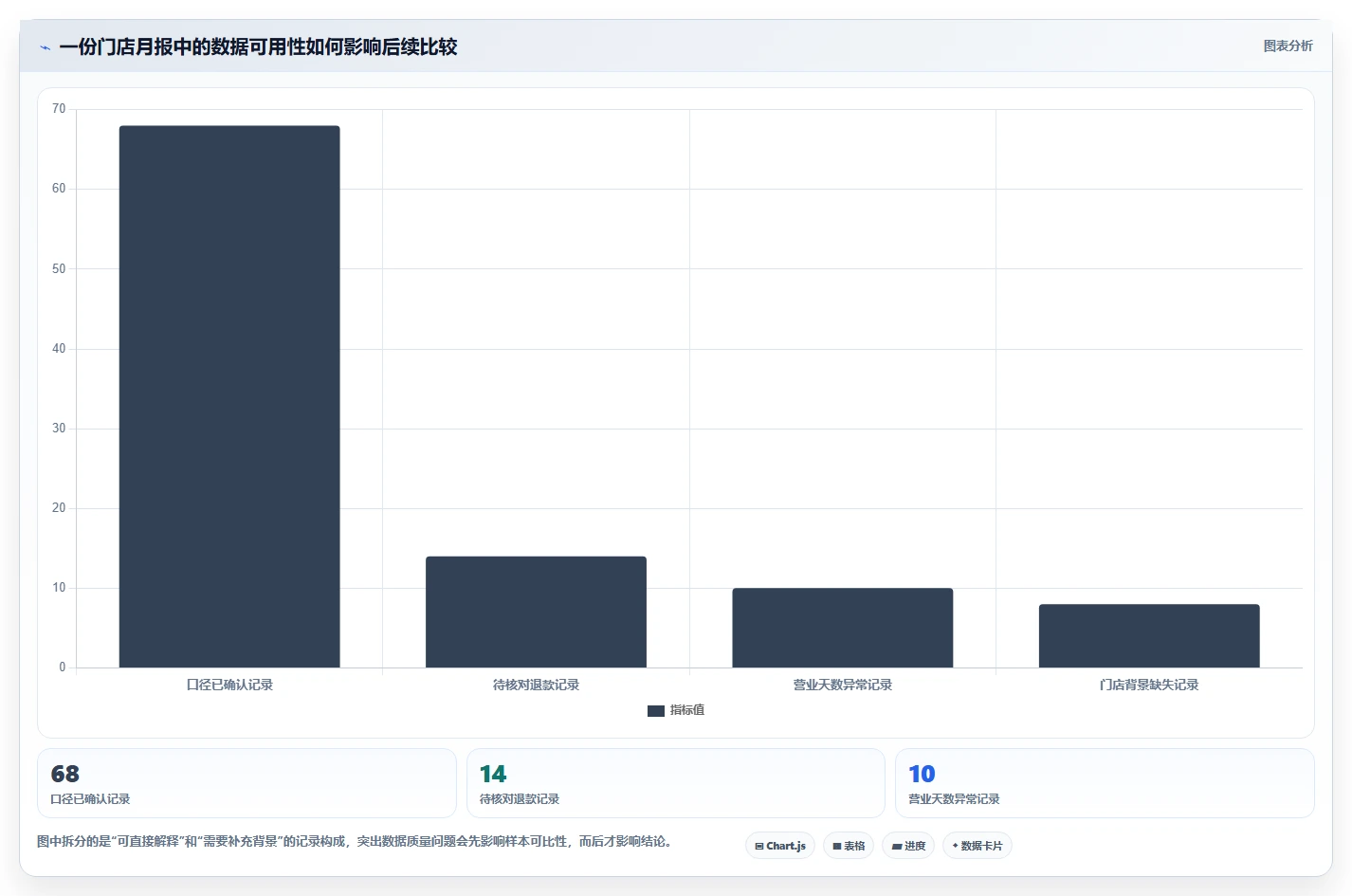1352x896 pixels.
Task: Open the stat card showing 68
Action: tap(247, 783)
